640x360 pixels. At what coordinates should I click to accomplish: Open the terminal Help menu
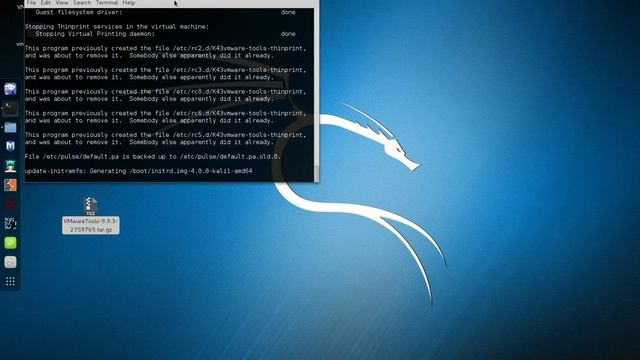click(x=129, y=3)
